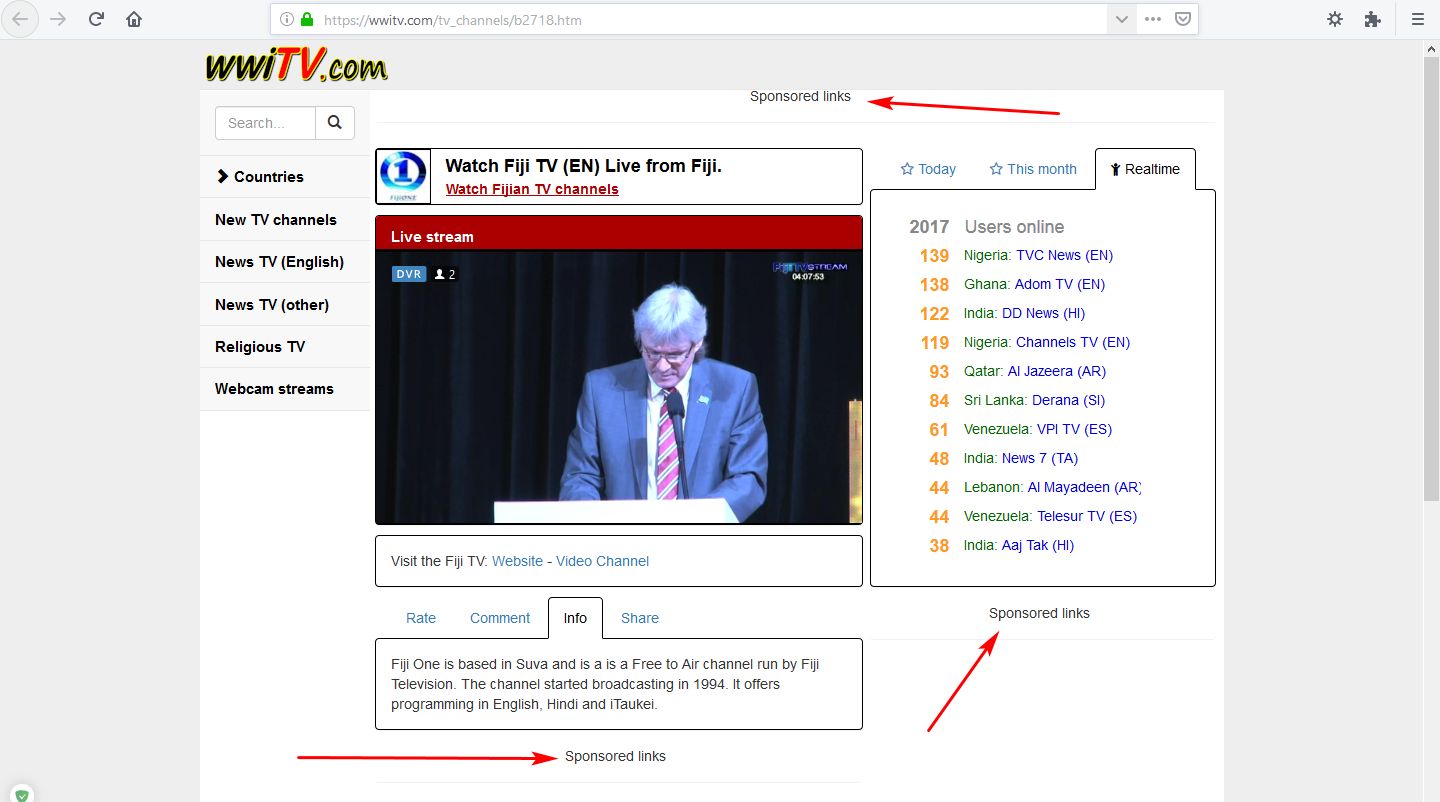Open the Watch Fijian TV channels link
Screen dimensions: 1440x802
531,189
